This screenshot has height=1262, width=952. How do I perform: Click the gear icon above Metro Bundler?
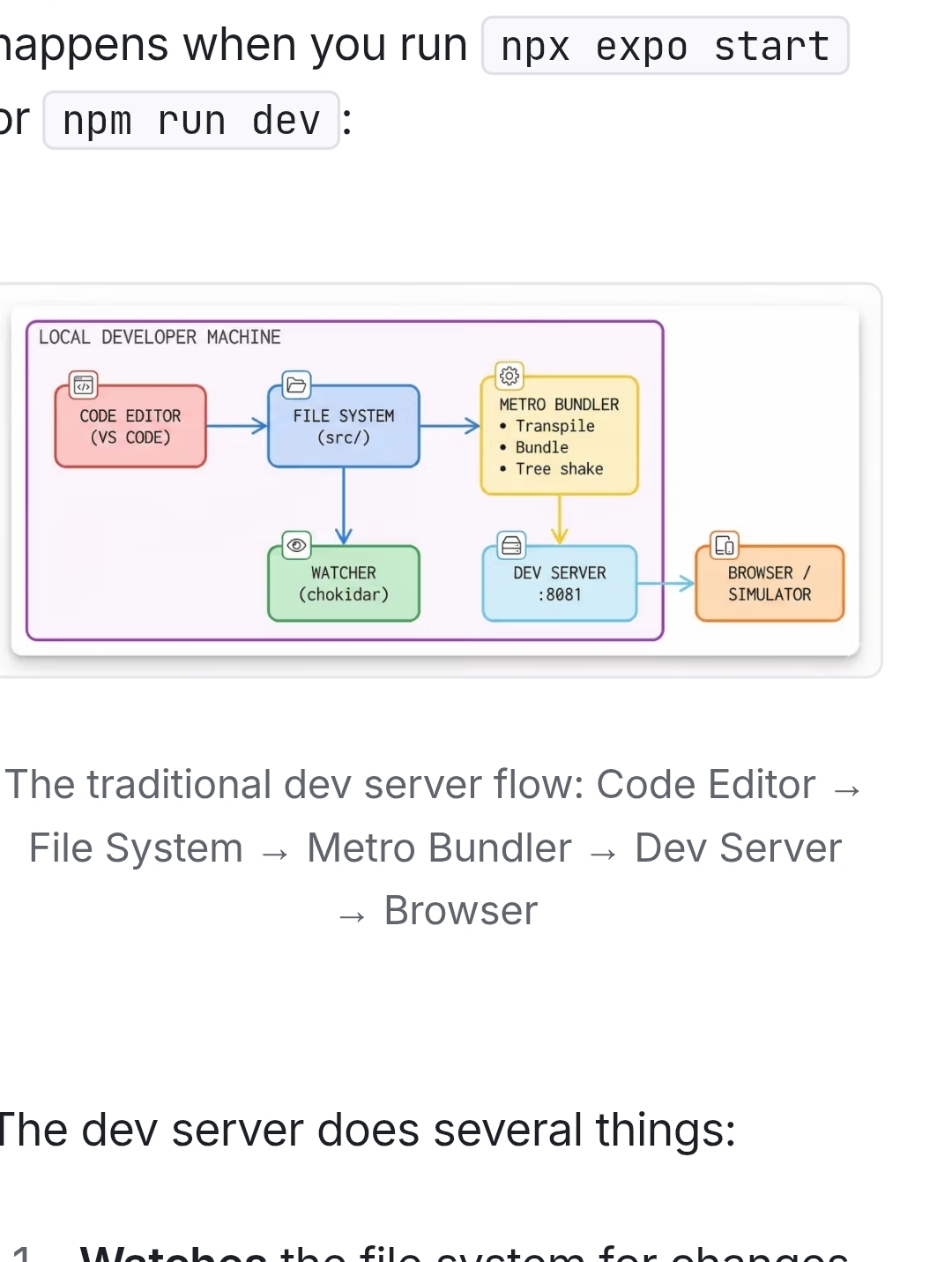[x=509, y=376]
